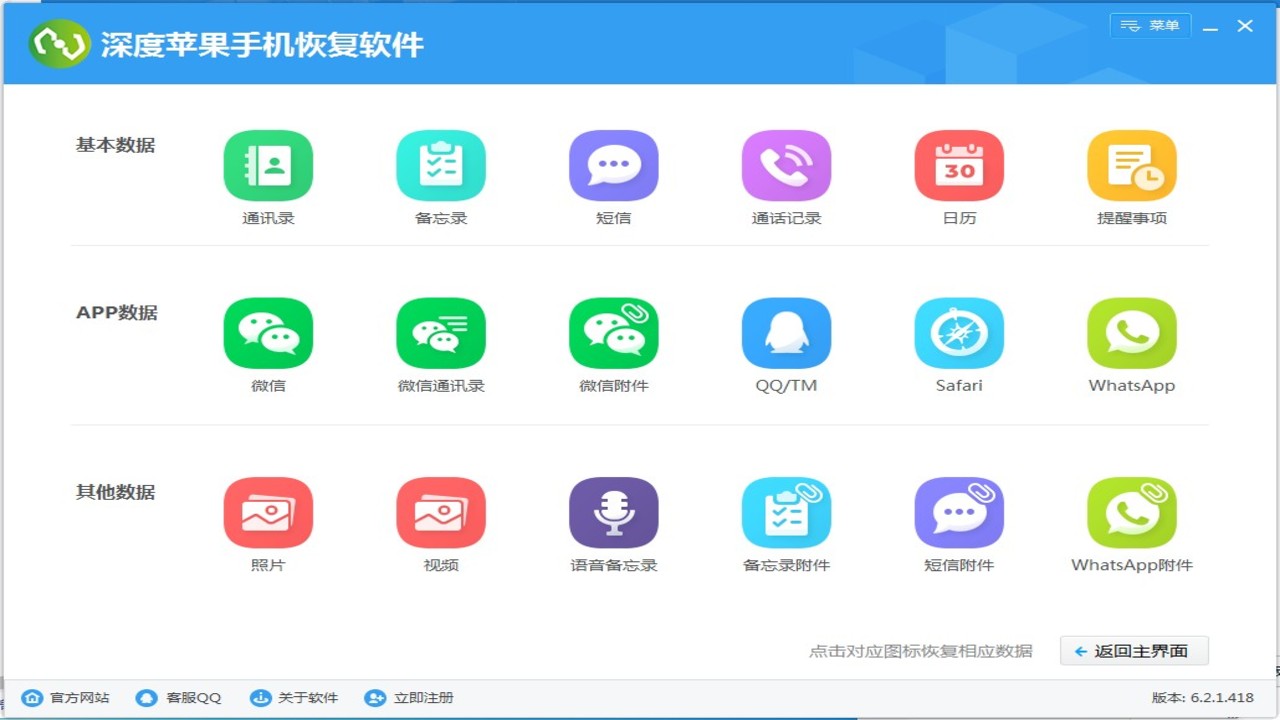Select WhatsApp recovery icon

click(1131, 333)
